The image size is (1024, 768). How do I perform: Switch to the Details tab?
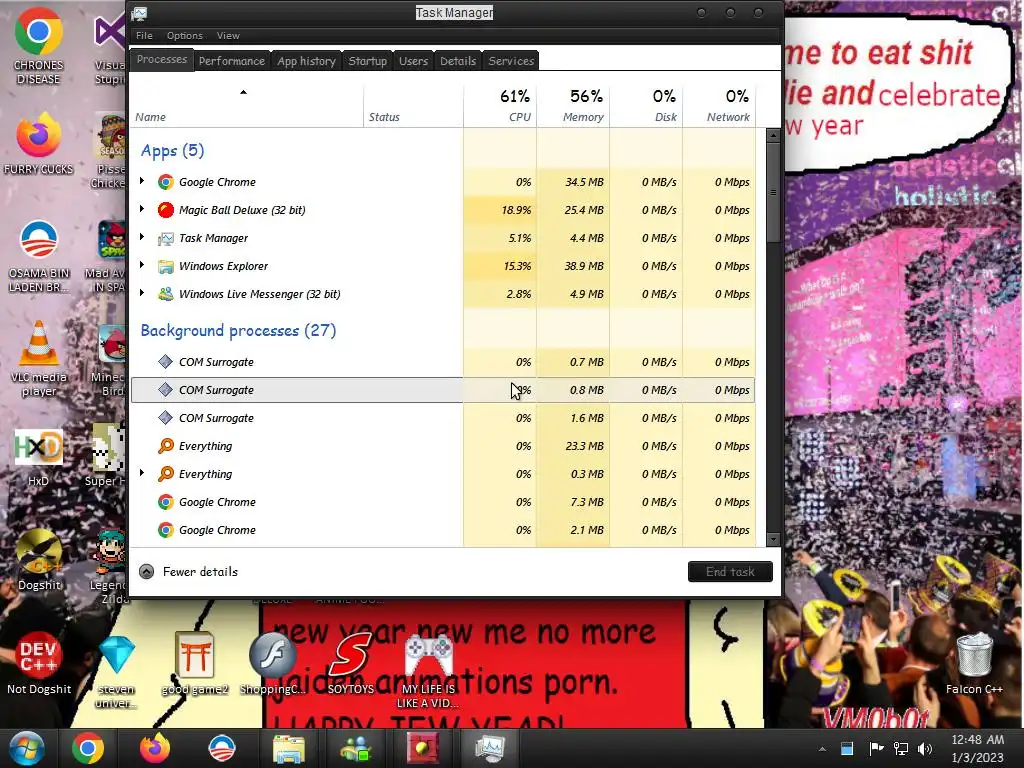[x=458, y=61]
